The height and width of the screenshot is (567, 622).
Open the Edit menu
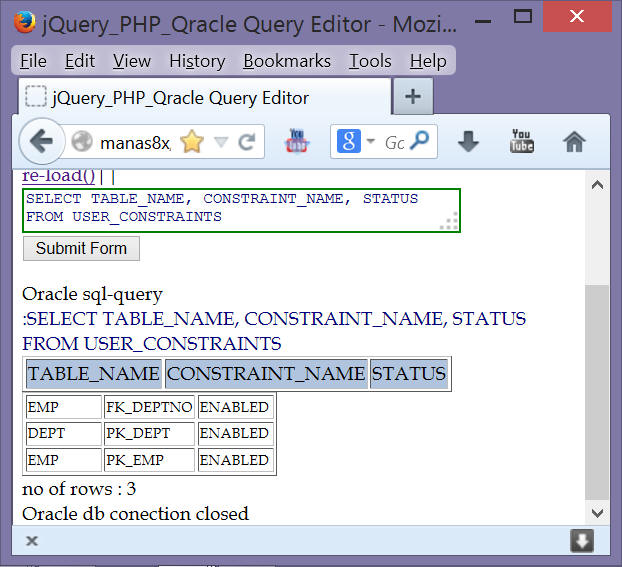pos(80,61)
